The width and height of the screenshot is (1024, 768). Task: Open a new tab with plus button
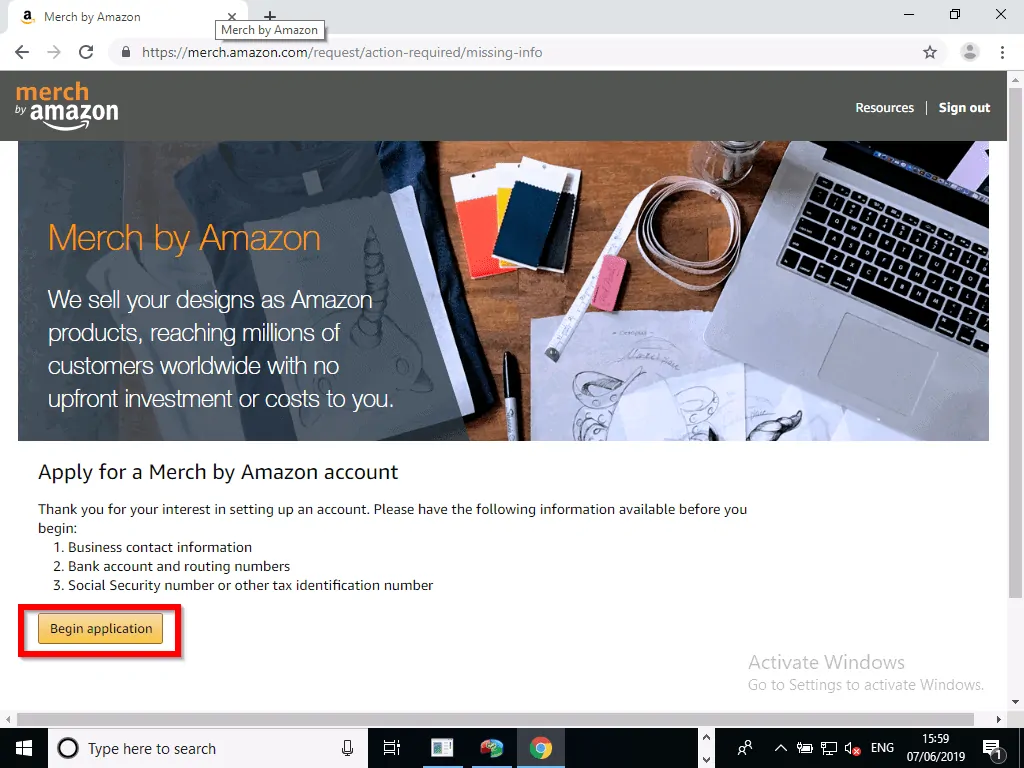(270, 17)
